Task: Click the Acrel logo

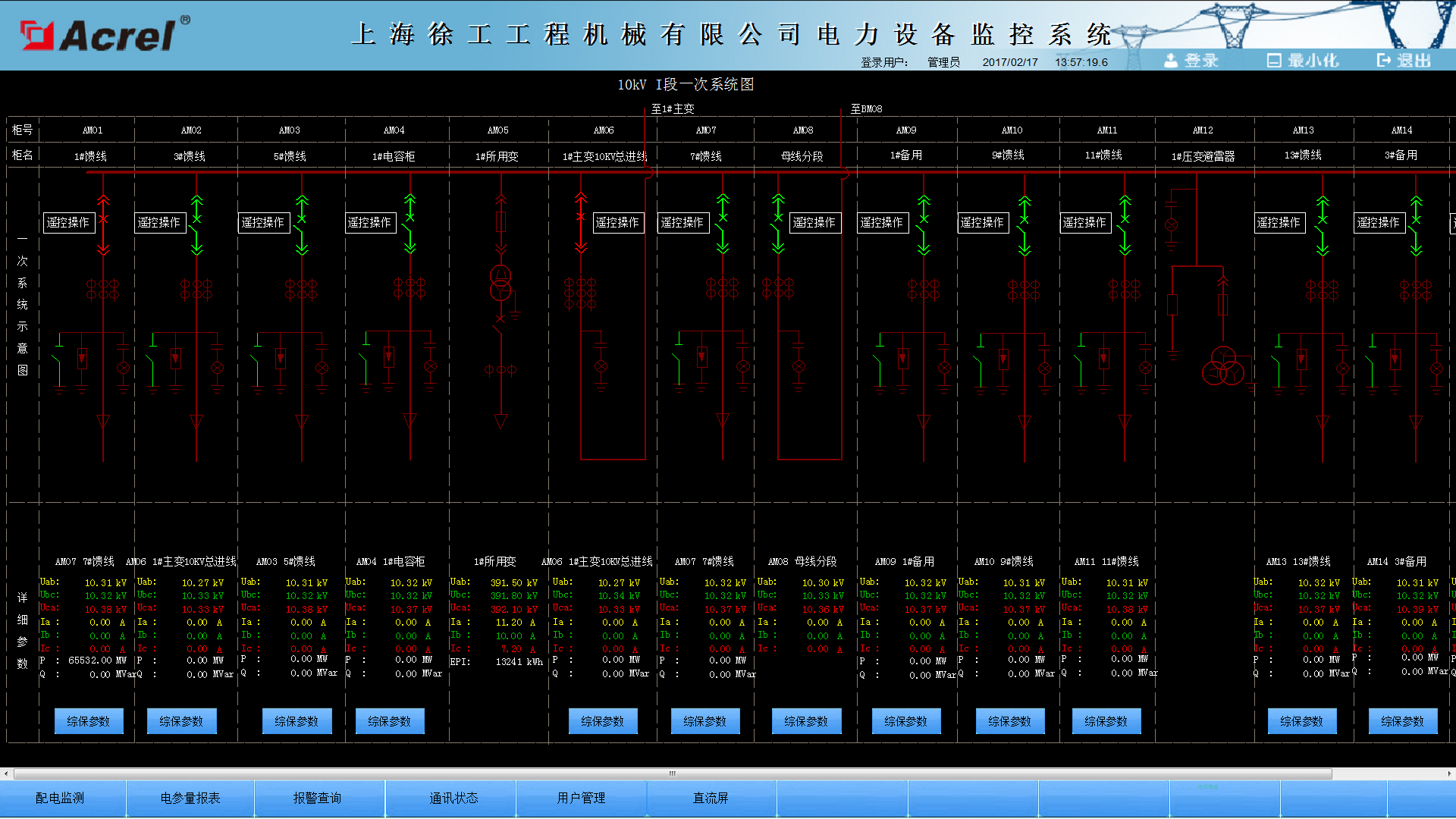Action: [x=105, y=34]
